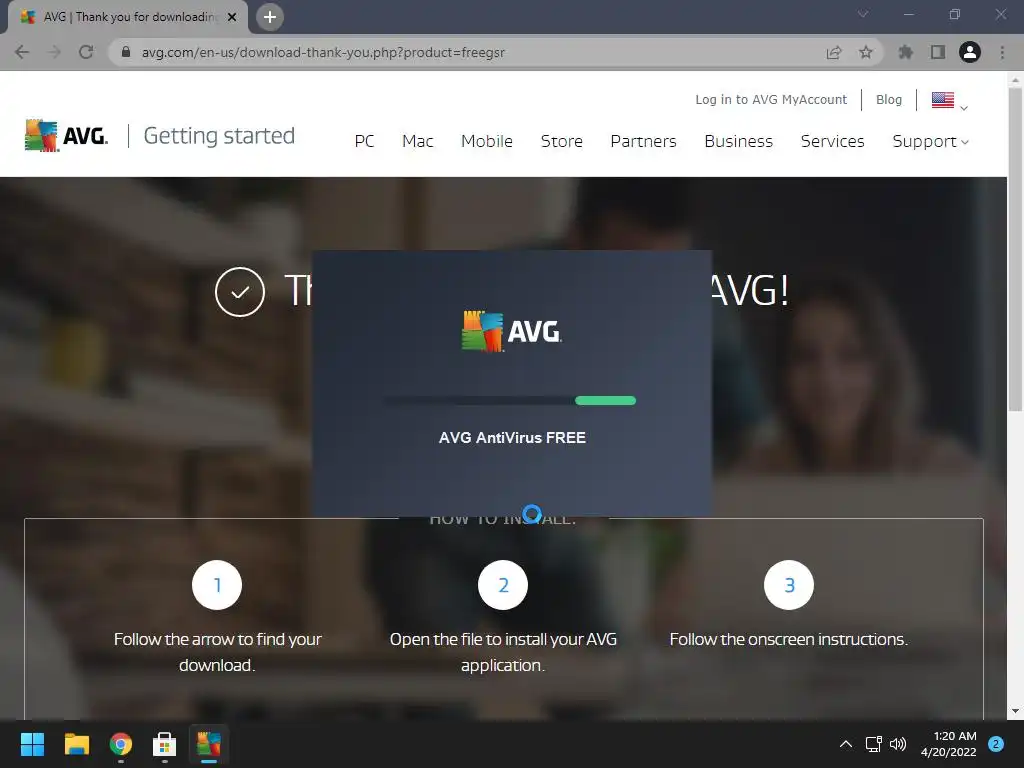Click Chrome icon in taskbar
The image size is (1024, 768).
point(121,744)
